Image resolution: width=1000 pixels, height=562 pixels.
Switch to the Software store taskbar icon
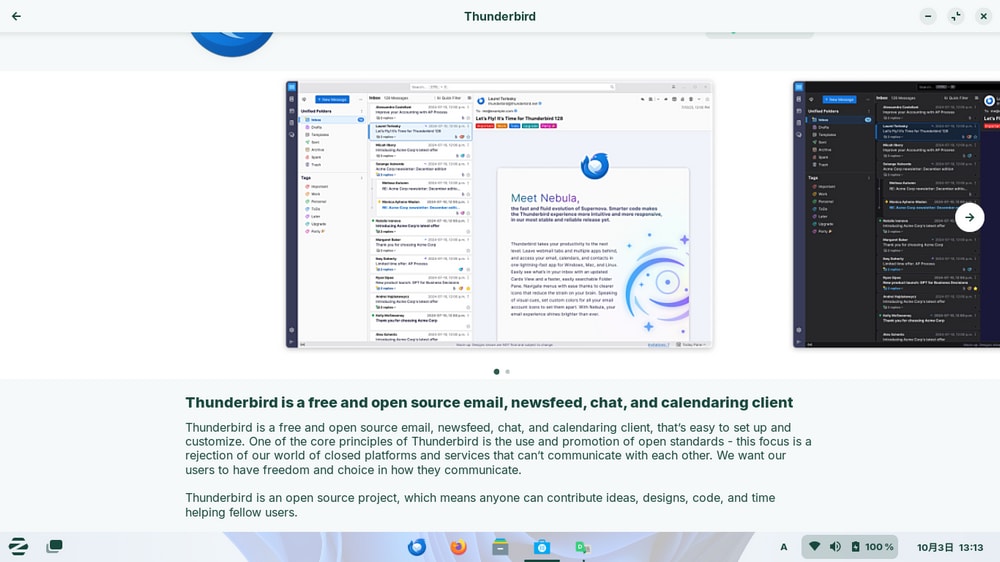click(542, 547)
